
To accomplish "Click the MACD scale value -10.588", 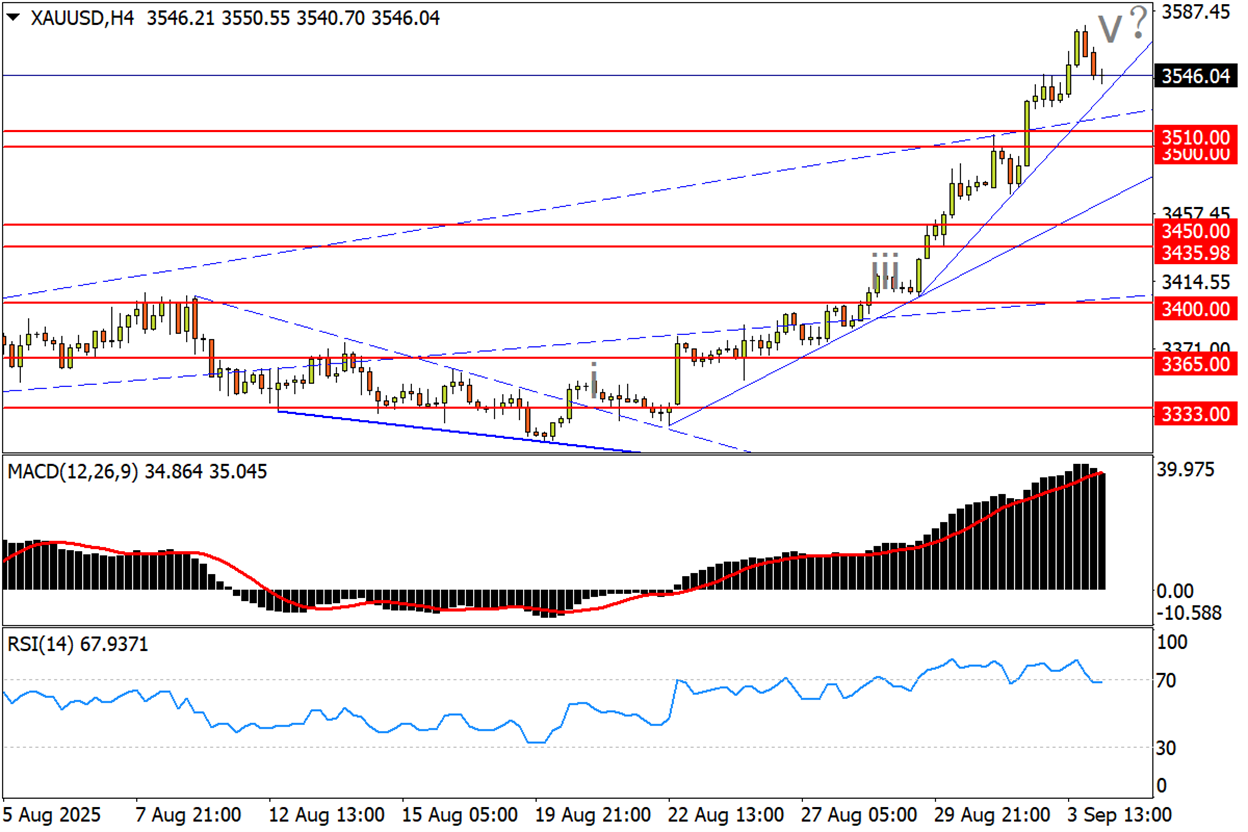I will coord(1190,612).
